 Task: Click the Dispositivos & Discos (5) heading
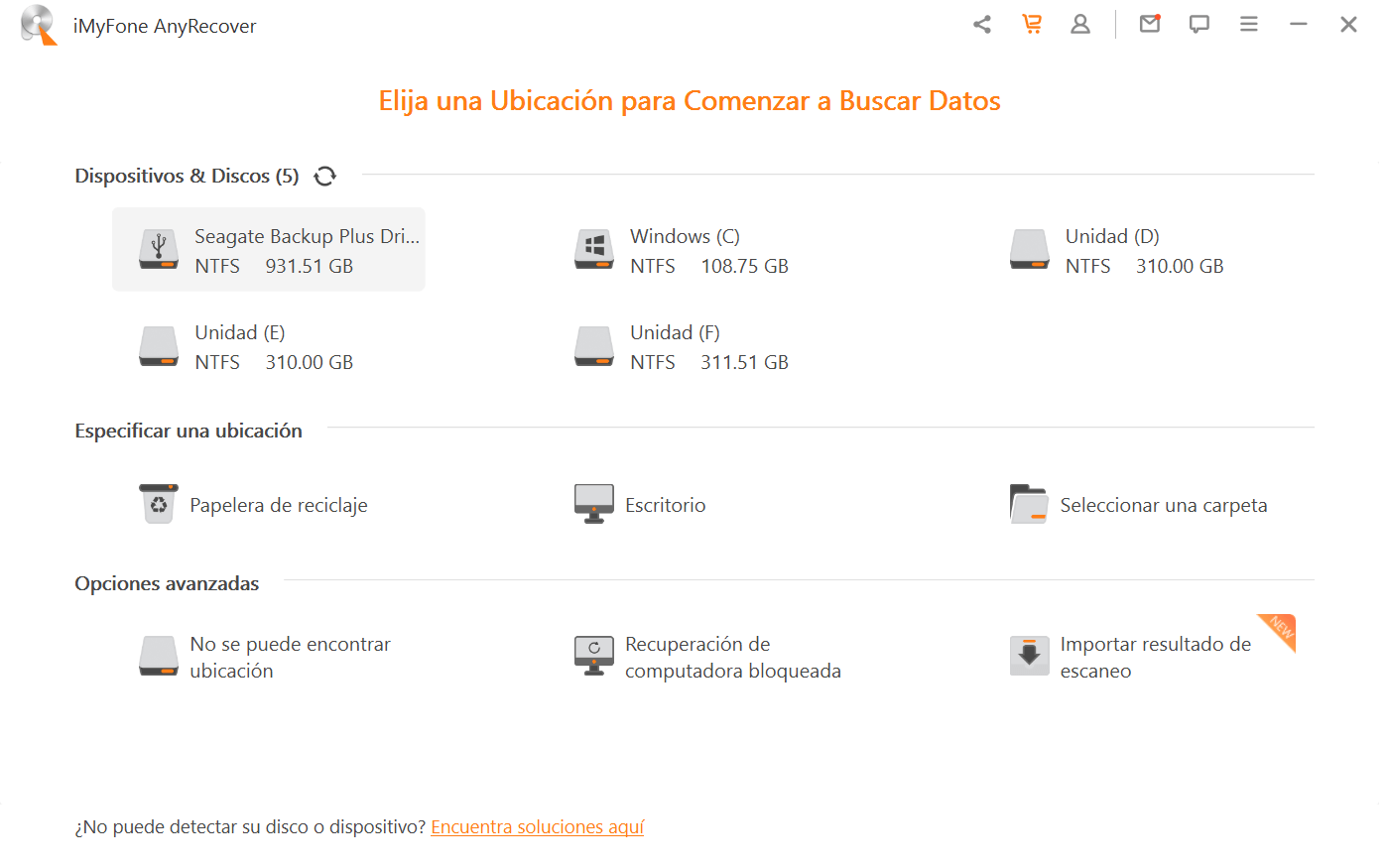(x=187, y=176)
